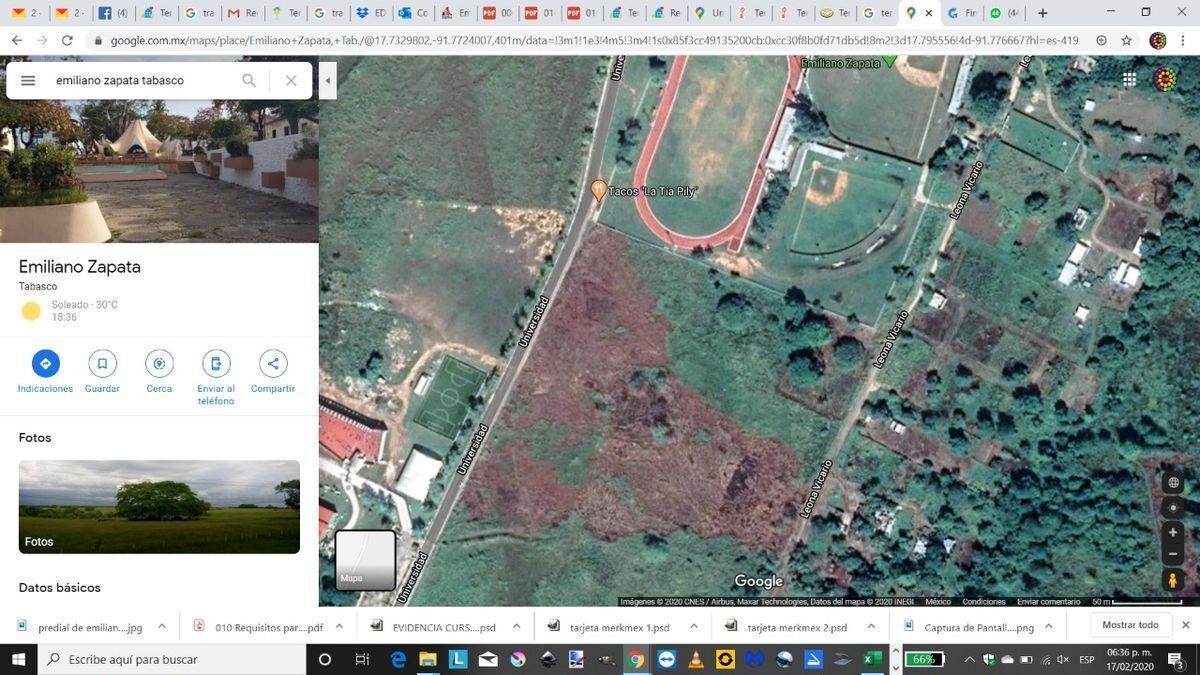Expand 010 Requisitos par....pdf download options

click(339, 627)
